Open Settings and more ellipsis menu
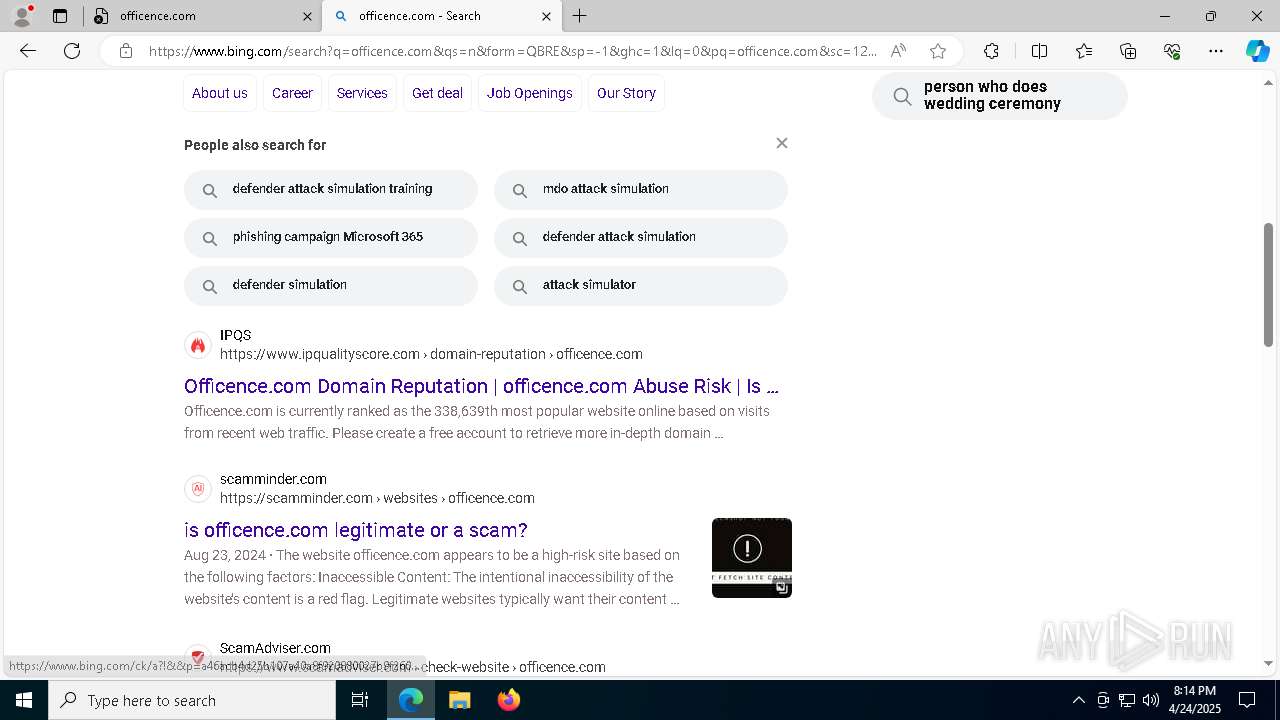1280x720 pixels. [1216, 51]
